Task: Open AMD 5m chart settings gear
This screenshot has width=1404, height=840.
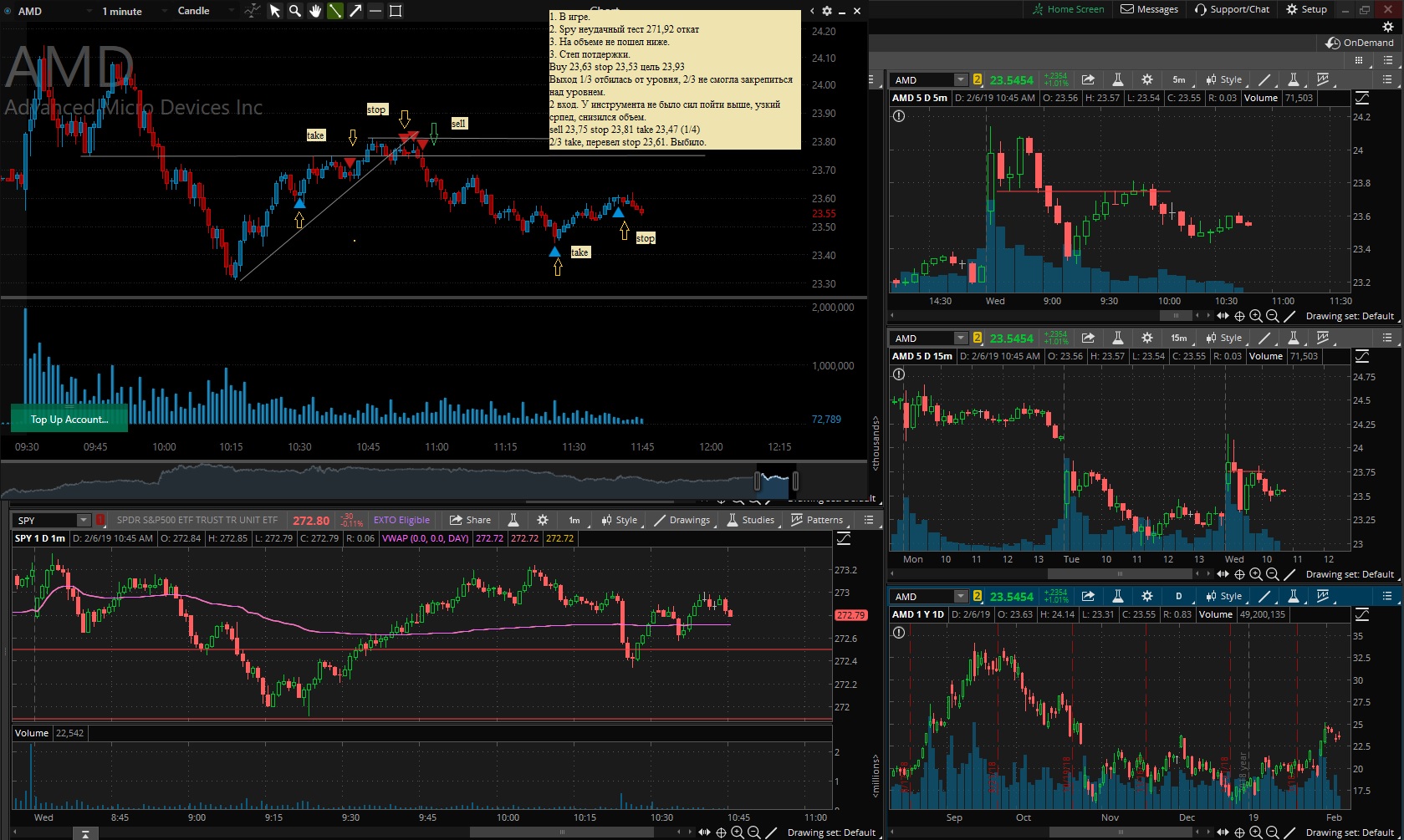Action: point(1147,80)
